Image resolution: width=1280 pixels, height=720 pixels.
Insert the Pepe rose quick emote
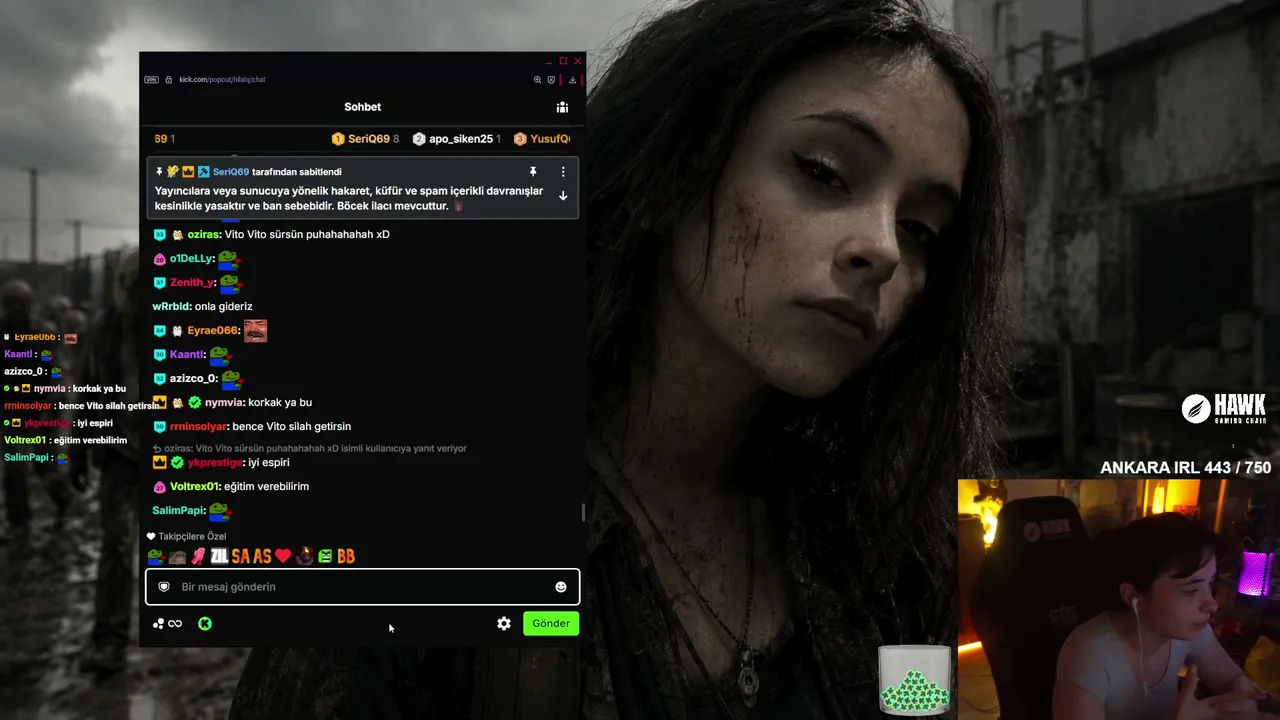click(x=155, y=556)
